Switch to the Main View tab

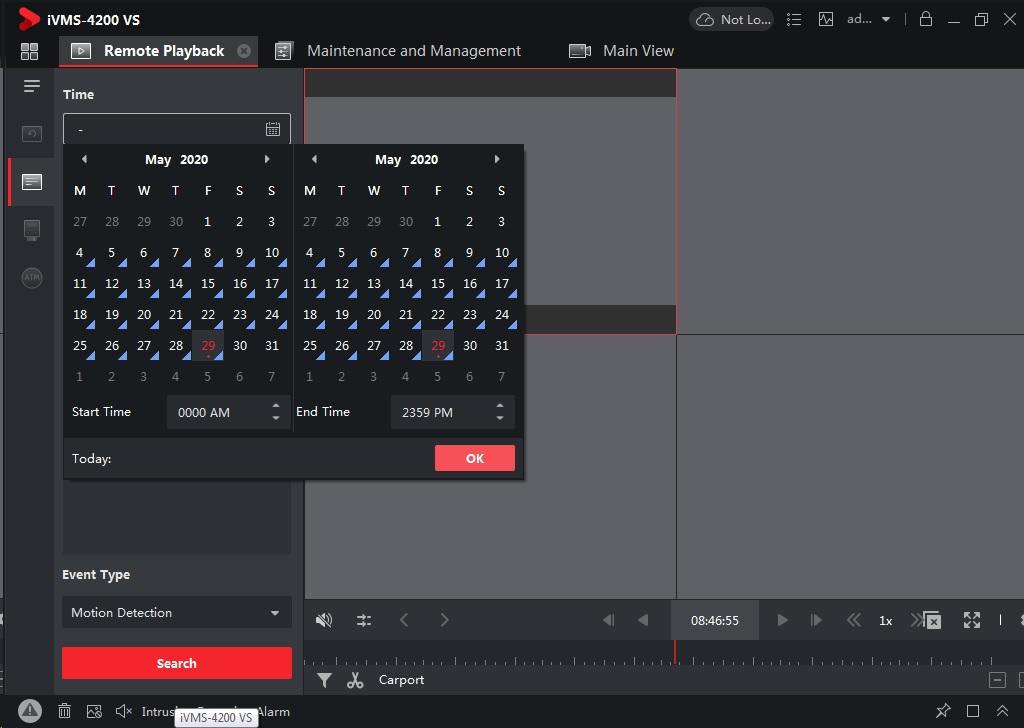click(637, 51)
